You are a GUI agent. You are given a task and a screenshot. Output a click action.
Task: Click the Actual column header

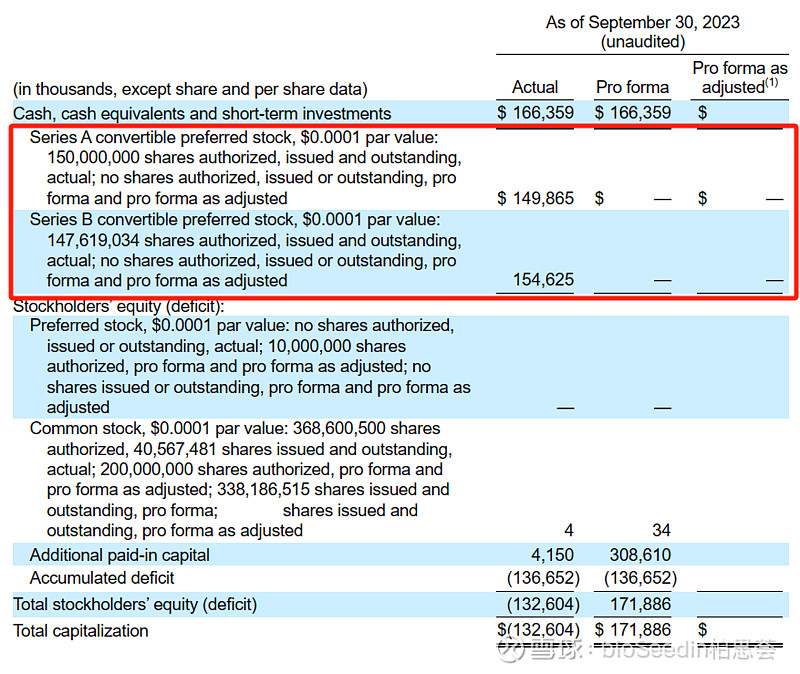pyautogui.click(x=535, y=87)
